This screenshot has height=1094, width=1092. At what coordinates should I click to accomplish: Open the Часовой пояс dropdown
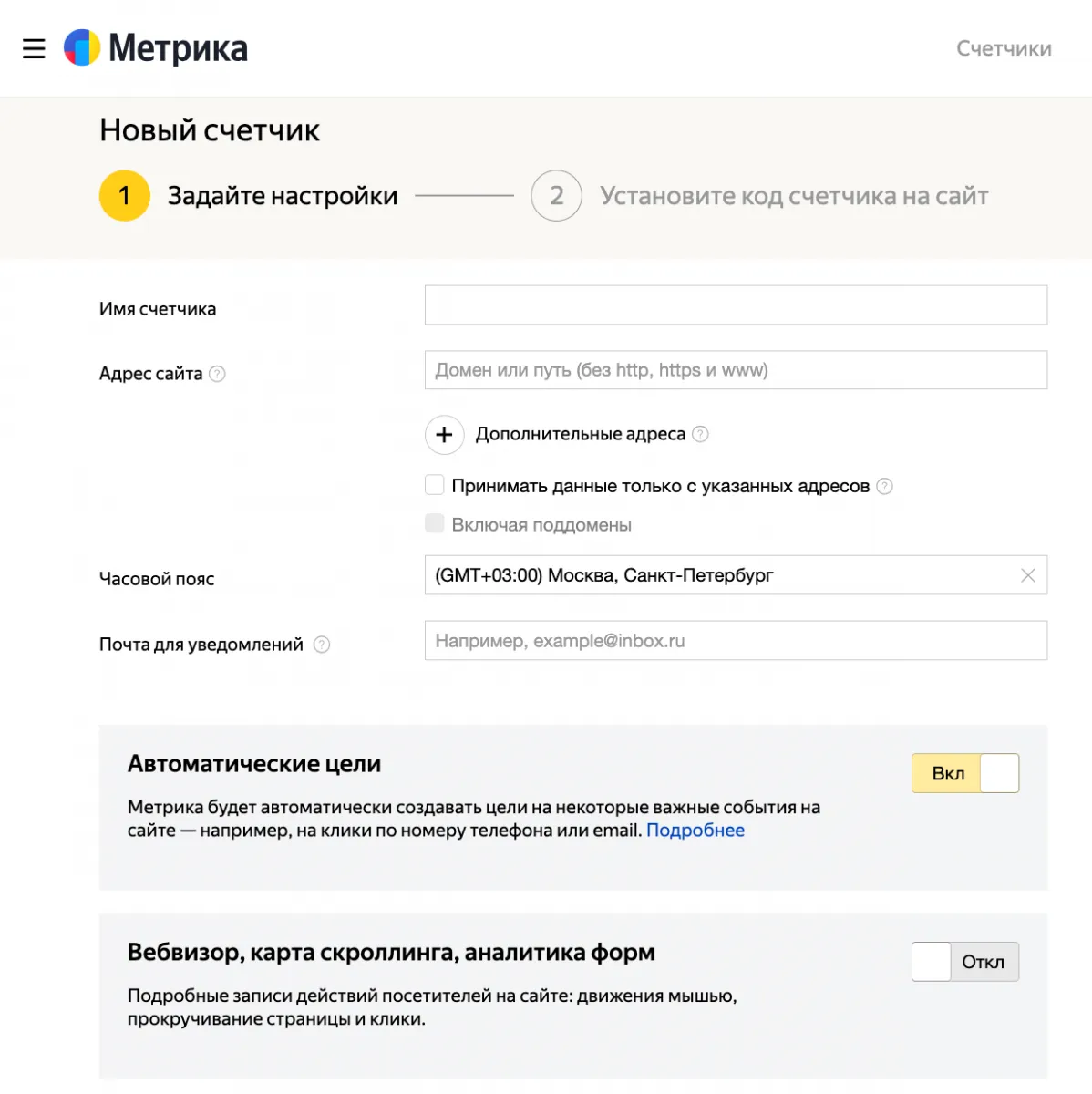point(736,575)
